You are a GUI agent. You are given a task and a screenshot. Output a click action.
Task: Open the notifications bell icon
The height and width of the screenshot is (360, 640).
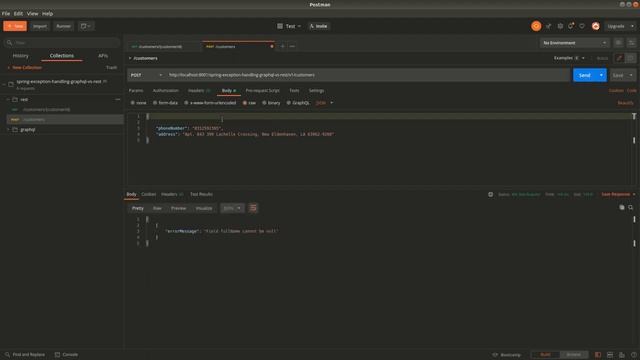[x=571, y=26]
